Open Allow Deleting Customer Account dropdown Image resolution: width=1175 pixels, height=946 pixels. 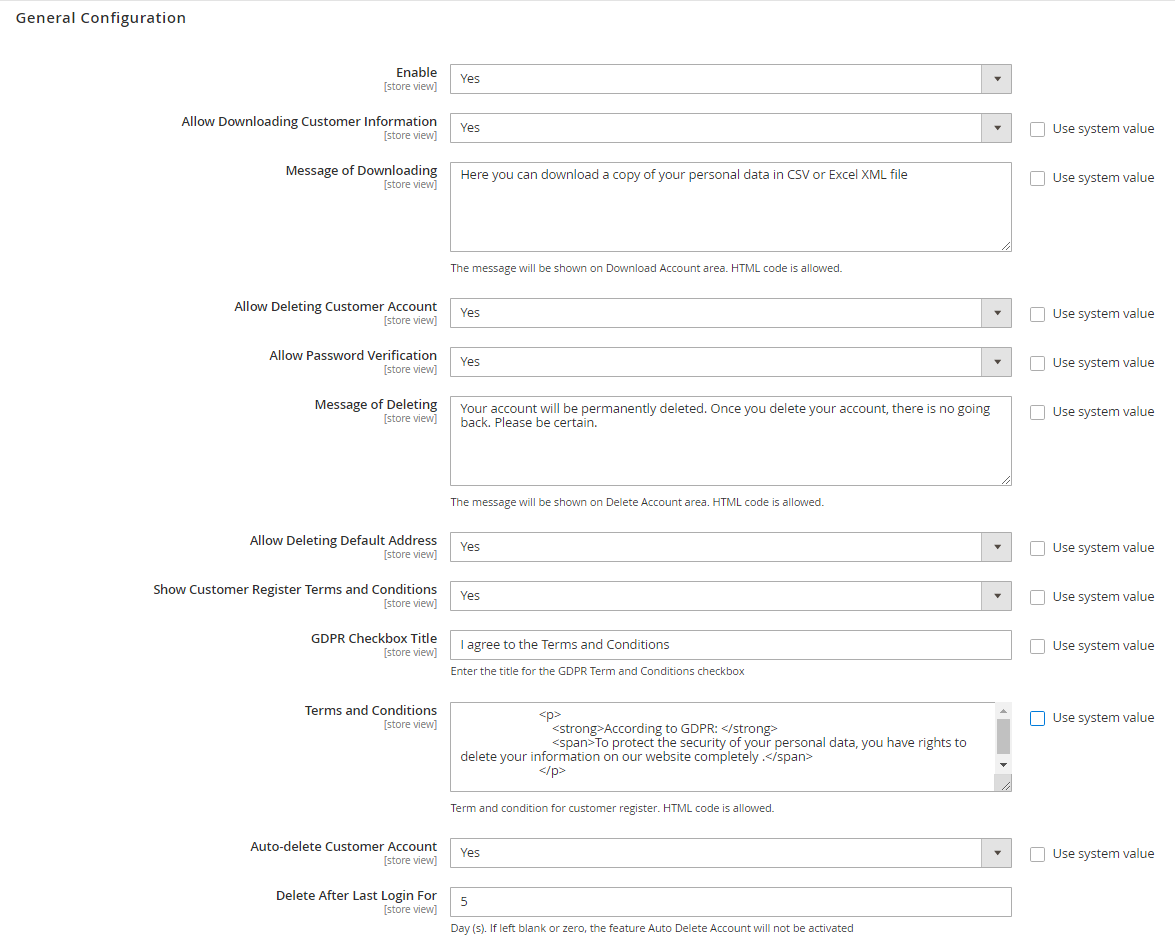point(730,313)
